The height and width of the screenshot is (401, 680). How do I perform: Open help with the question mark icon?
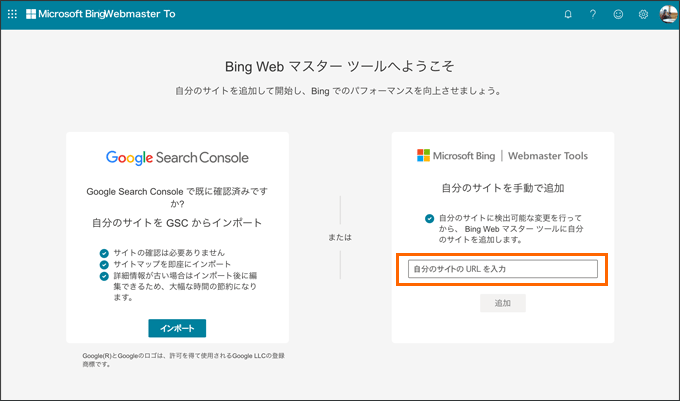(x=593, y=15)
